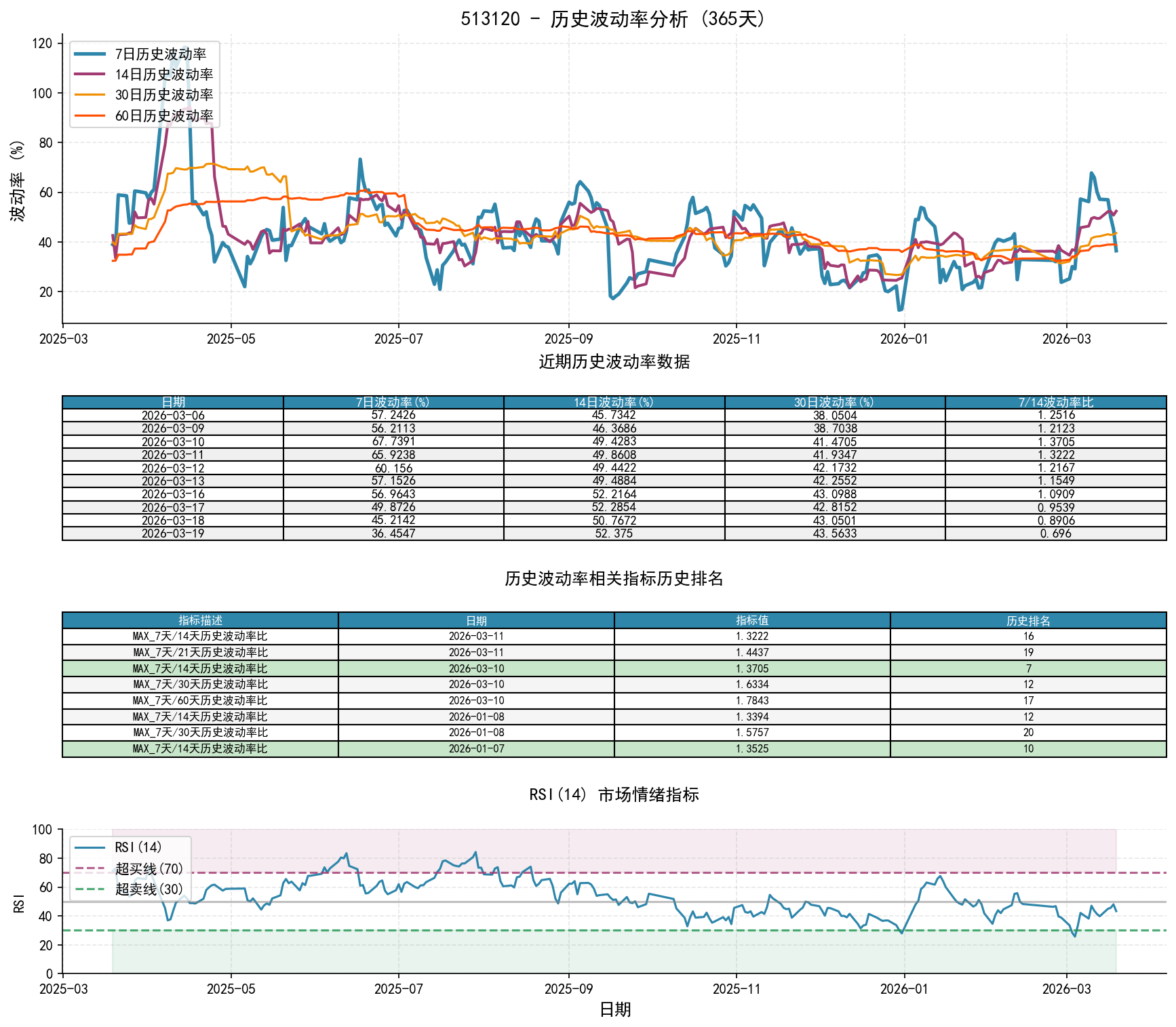The image size is (1176, 1027).
Task: Click the 历史排名 column header
Action: 1028,621
